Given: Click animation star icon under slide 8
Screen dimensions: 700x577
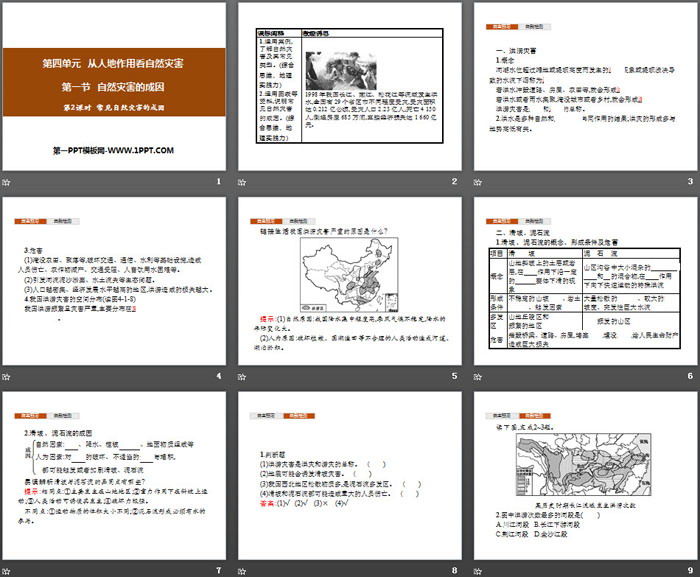Looking at the screenshot, I should 242,571.
